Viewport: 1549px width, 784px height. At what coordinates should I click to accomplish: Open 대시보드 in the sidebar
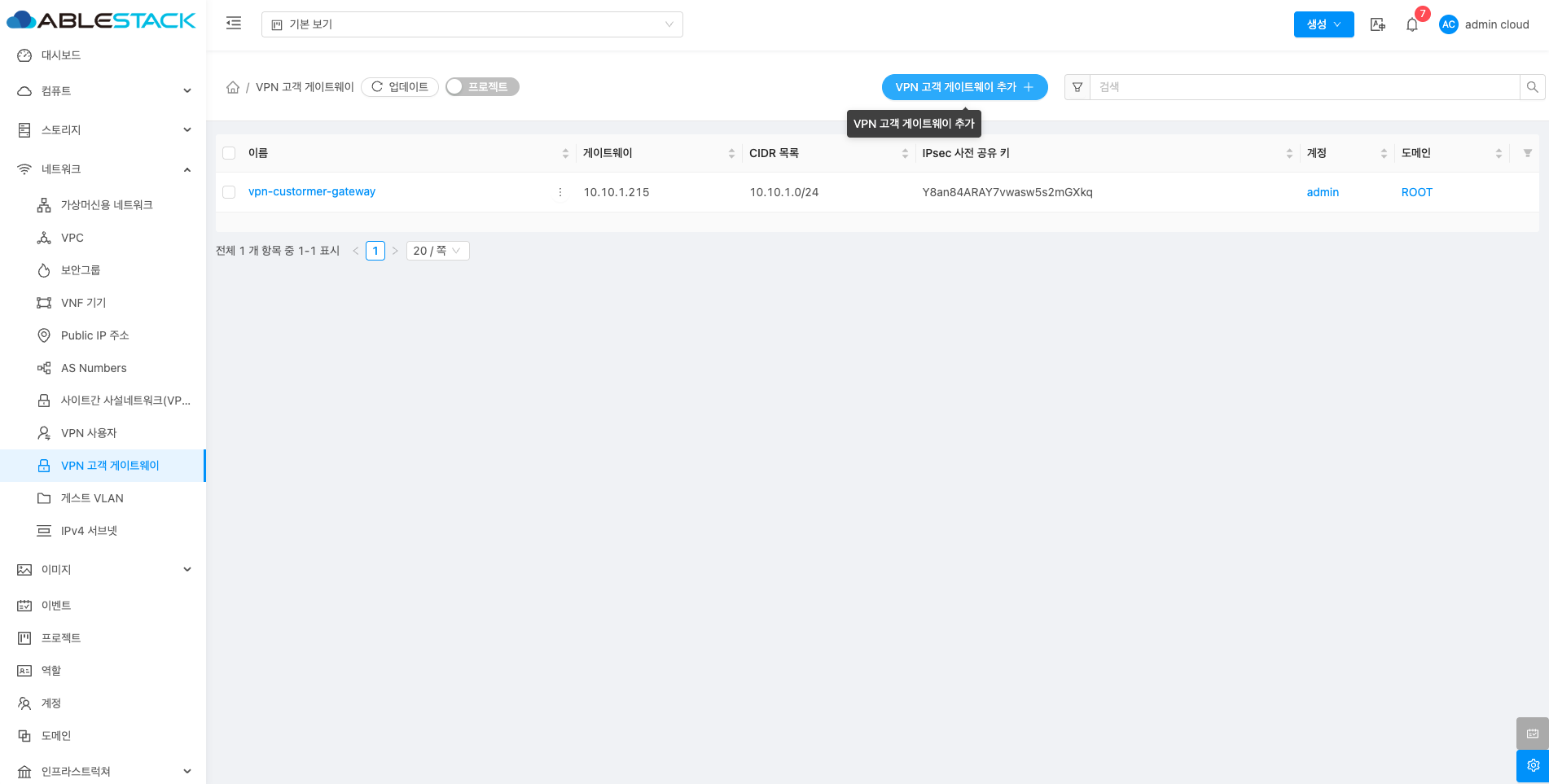pyautogui.click(x=103, y=55)
